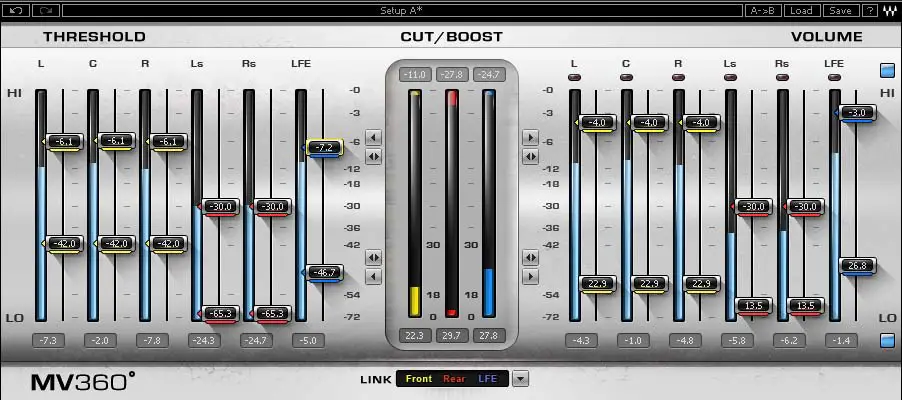Screen dimensions: 902x400
Task: Toggle LFE in the LINK selector
Action: 488,379
